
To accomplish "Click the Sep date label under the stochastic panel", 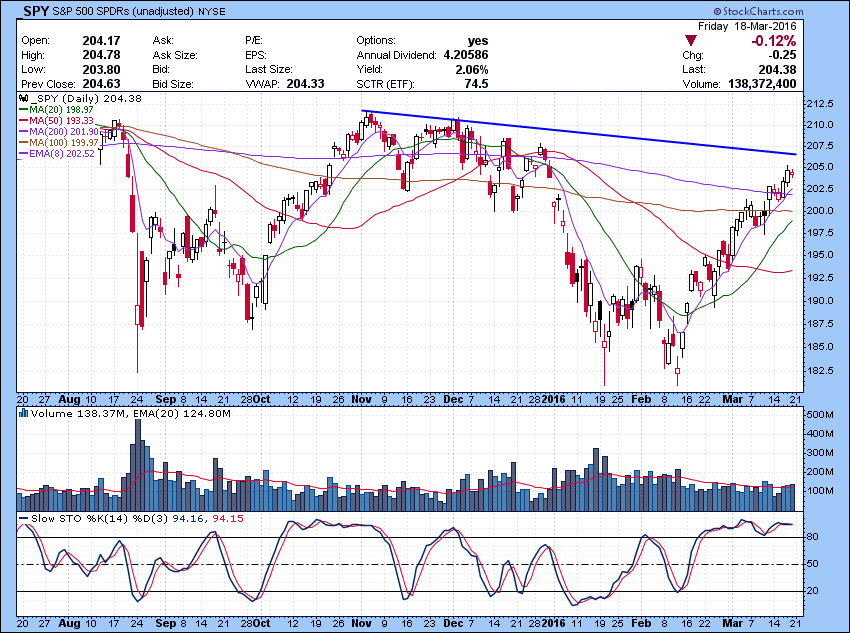I will [165, 623].
